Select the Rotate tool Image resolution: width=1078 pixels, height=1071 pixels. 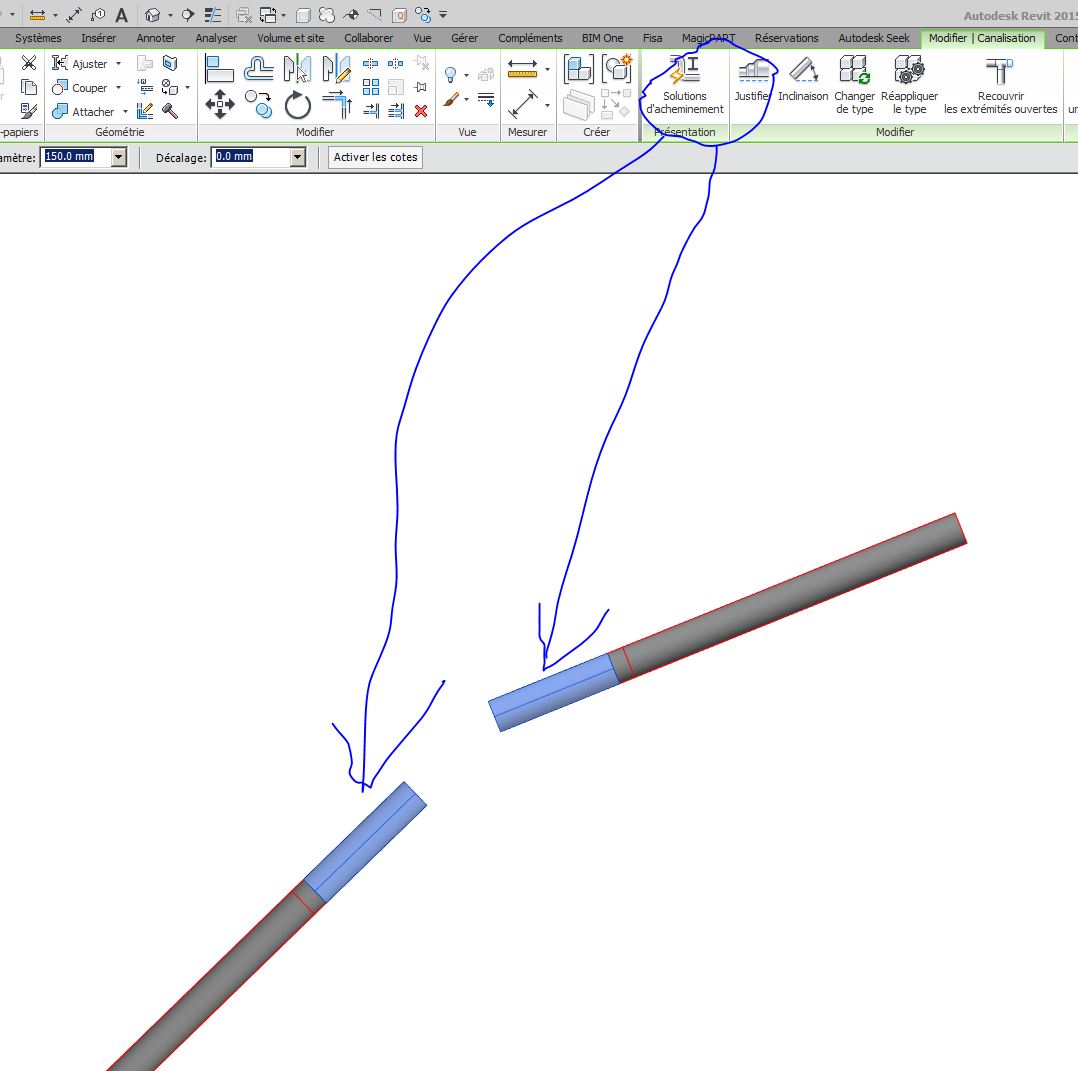coord(298,104)
